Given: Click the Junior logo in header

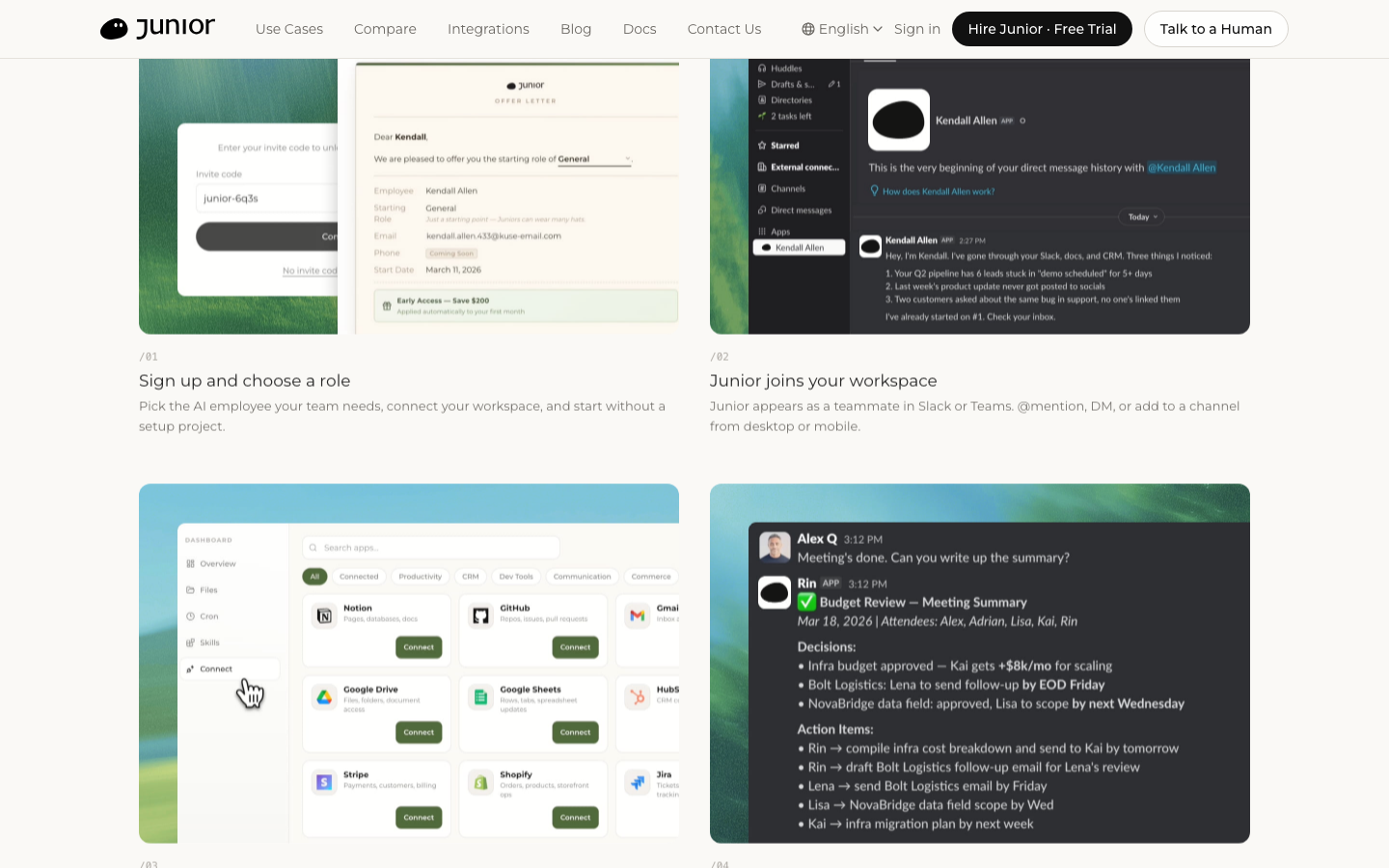Looking at the screenshot, I should tap(157, 29).
